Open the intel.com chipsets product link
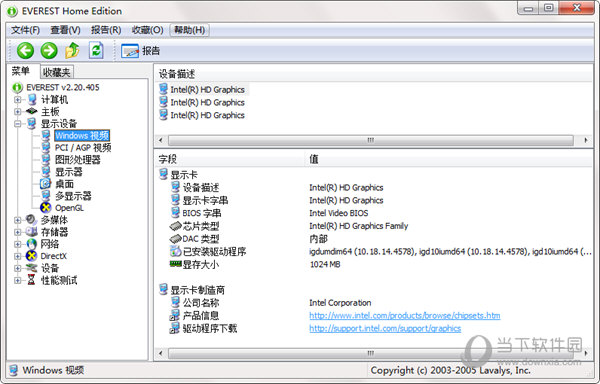 [404, 316]
